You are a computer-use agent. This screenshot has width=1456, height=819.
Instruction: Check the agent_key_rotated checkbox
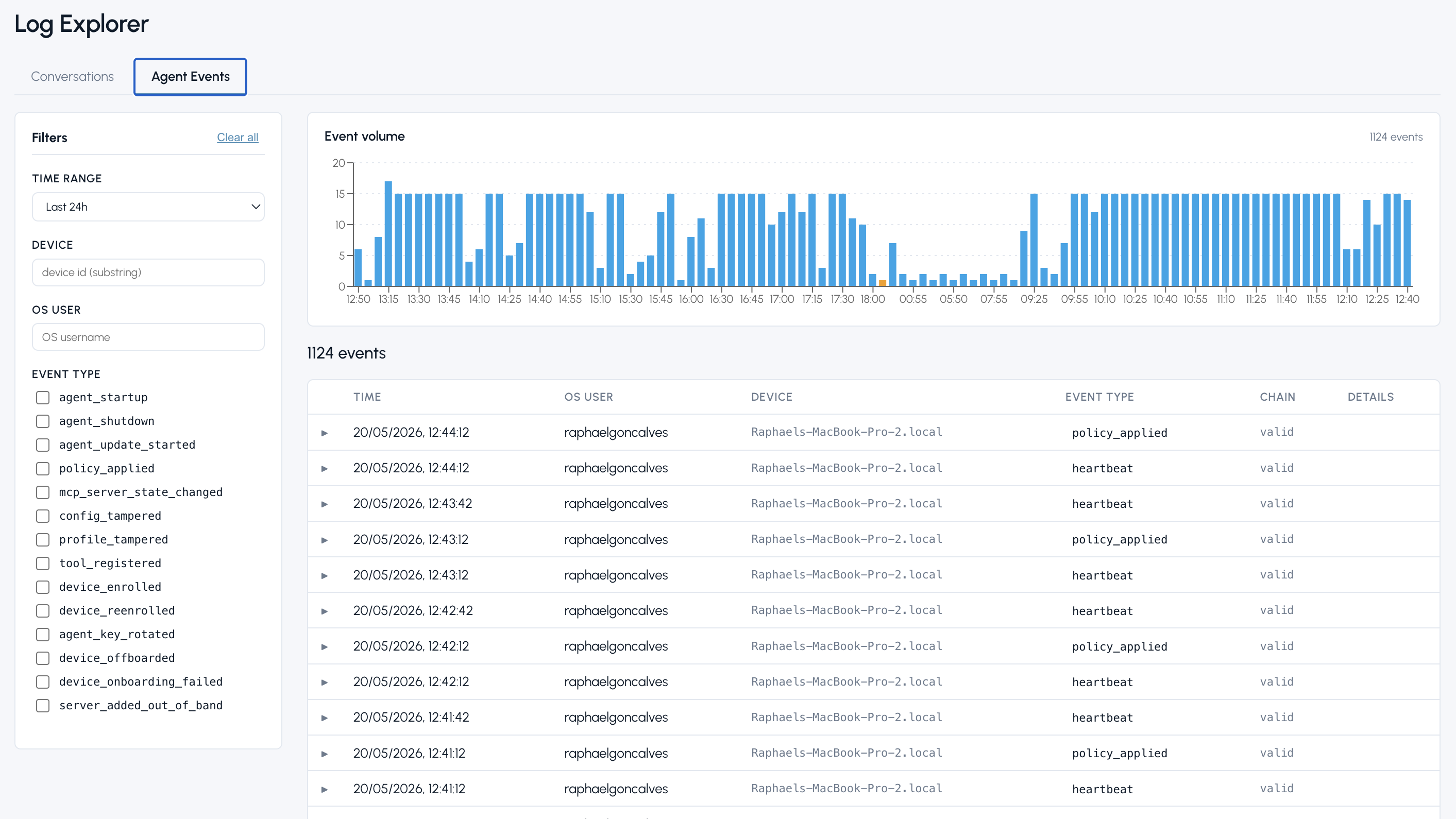[x=43, y=635]
